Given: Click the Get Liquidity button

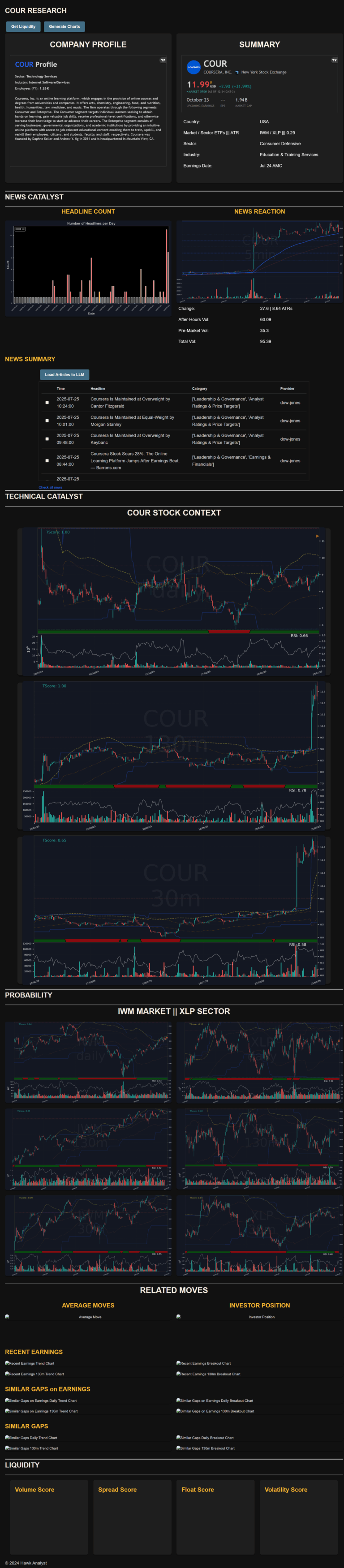Looking at the screenshot, I should (23, 27).
